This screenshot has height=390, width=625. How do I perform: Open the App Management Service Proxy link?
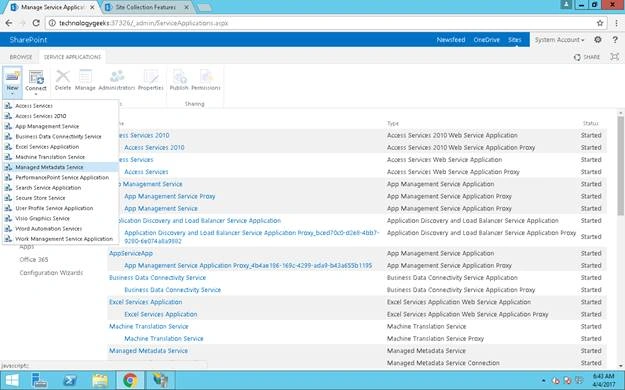(x=169, y=196)
